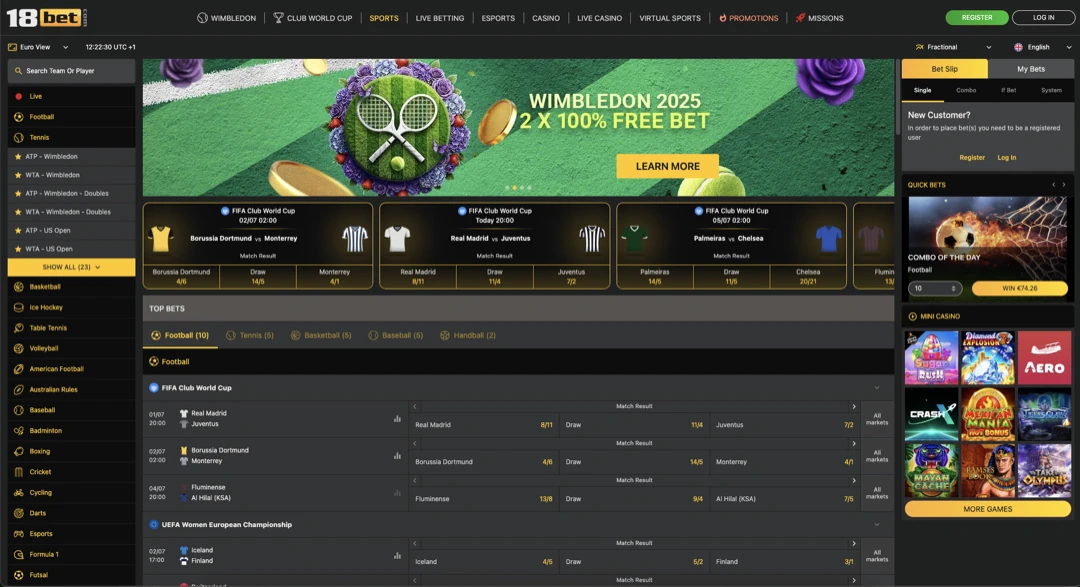Select Futsal in sidebar
This screenshot has height=587, width=1080.
71,575
